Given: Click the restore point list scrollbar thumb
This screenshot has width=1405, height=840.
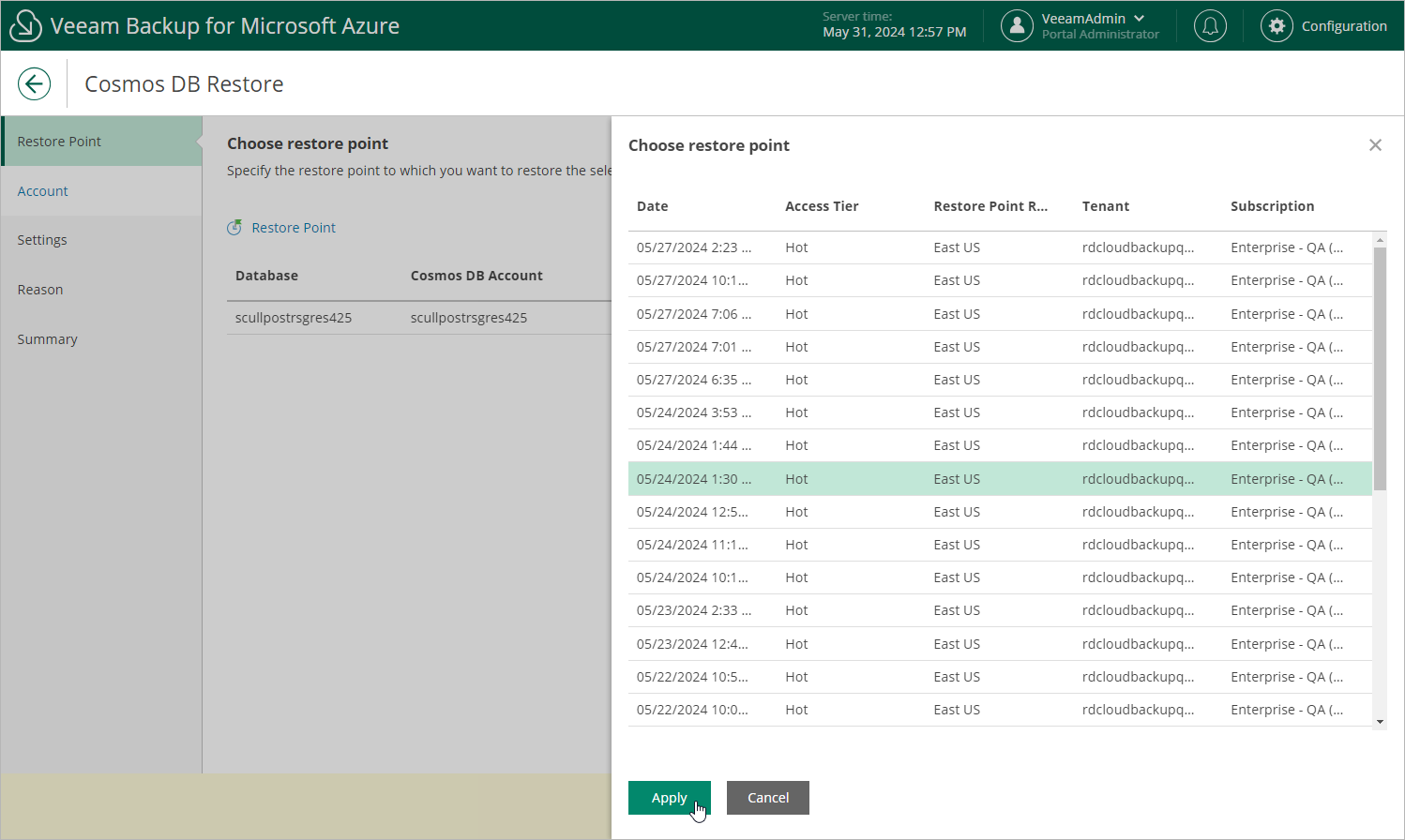Looking at the screenshot, I should click(x=1380, y=368).
